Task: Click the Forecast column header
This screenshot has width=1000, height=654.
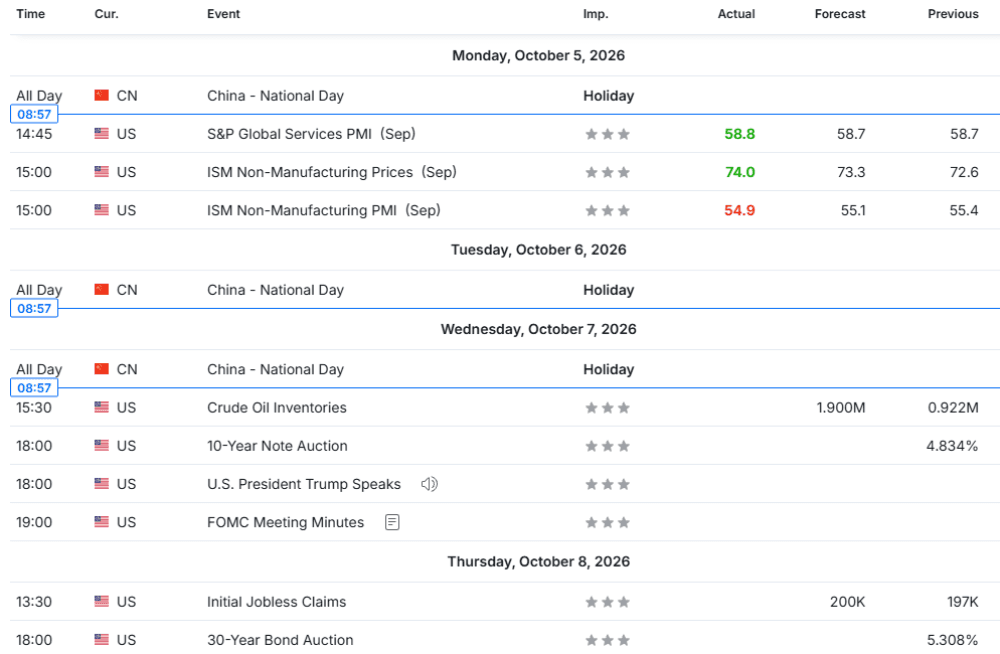Action: click(x=840, y=14)
